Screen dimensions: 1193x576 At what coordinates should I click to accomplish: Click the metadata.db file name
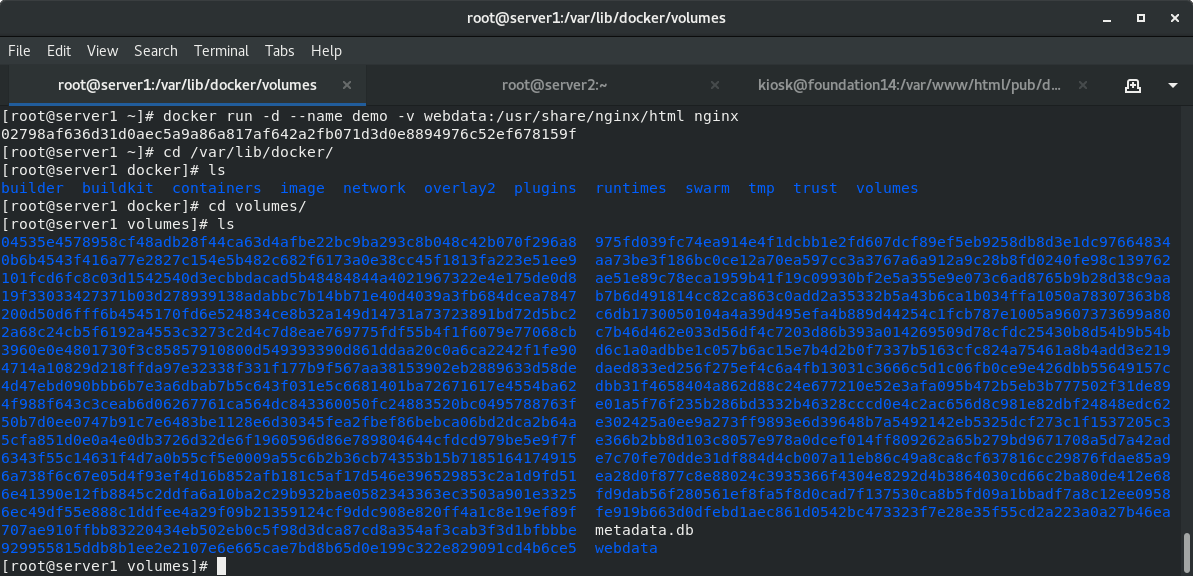(x=644, y=530)
